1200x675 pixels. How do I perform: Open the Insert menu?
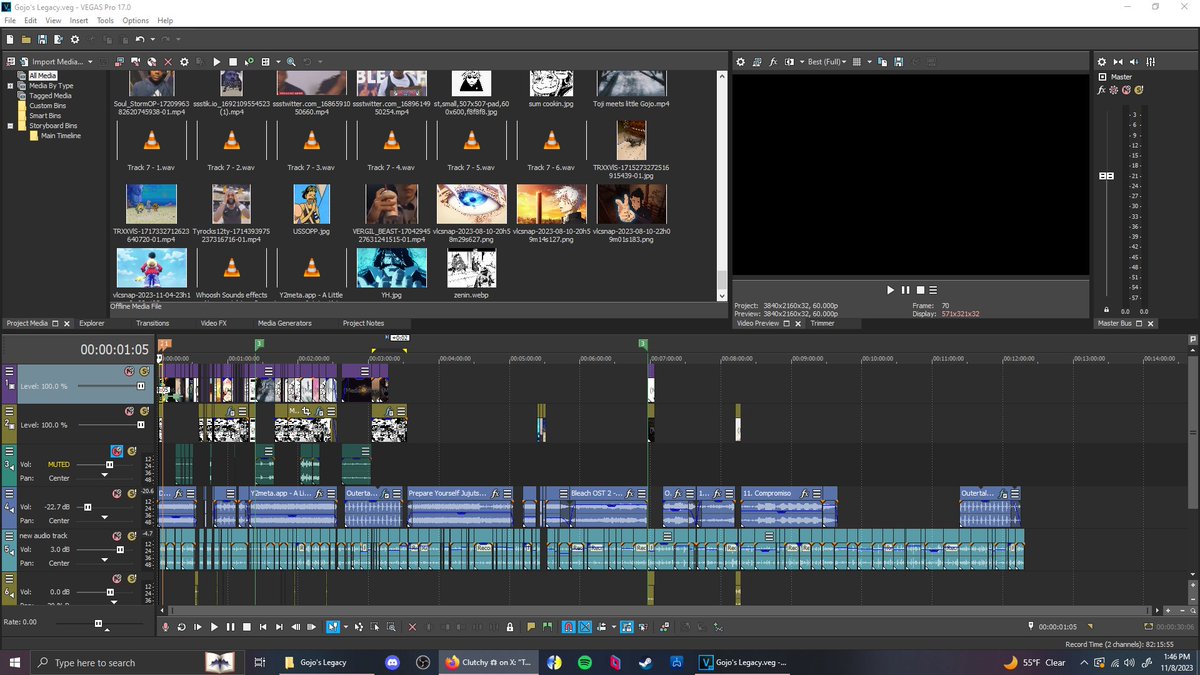[78, 20]
